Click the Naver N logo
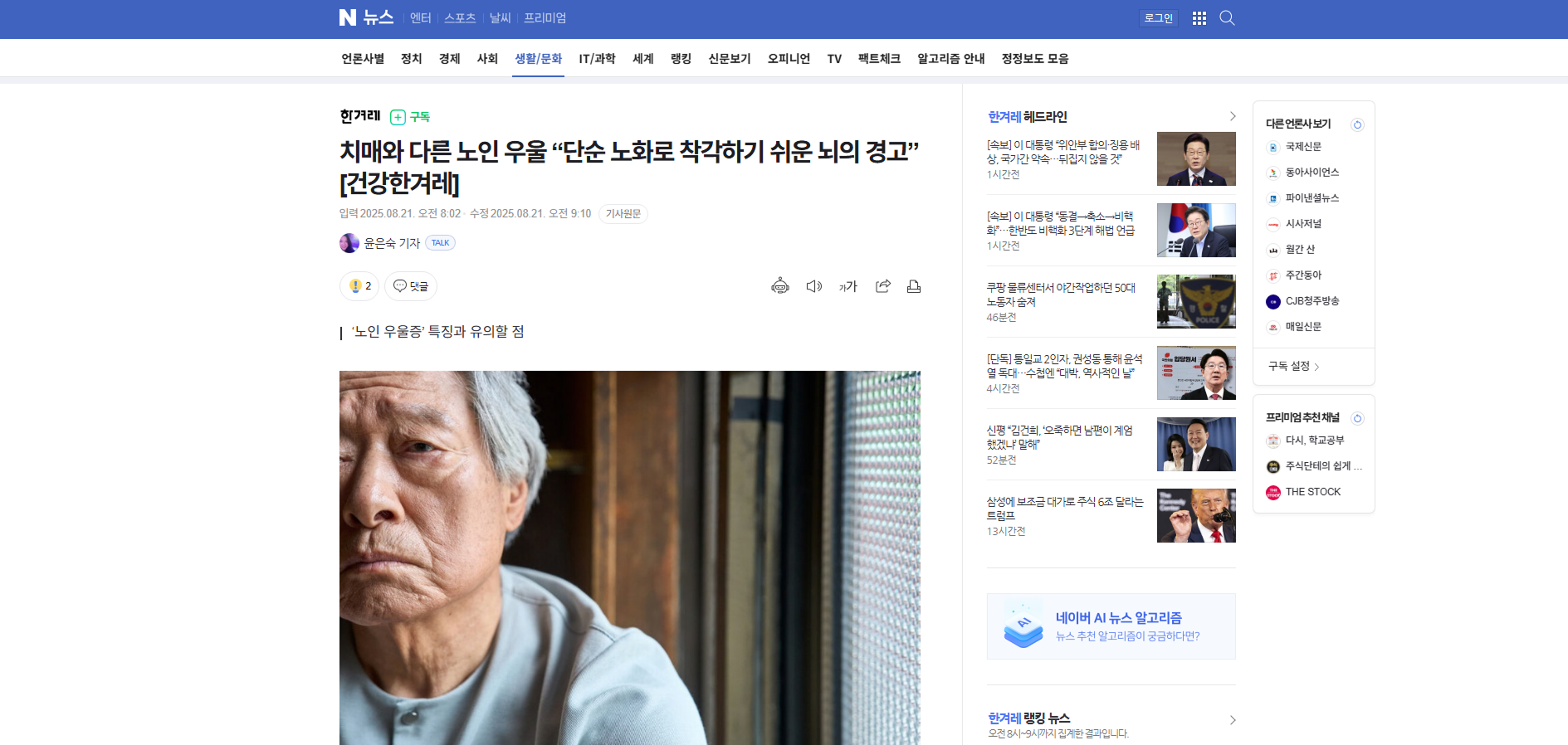This screenshot has width=1568, height=745. [347, 17]
